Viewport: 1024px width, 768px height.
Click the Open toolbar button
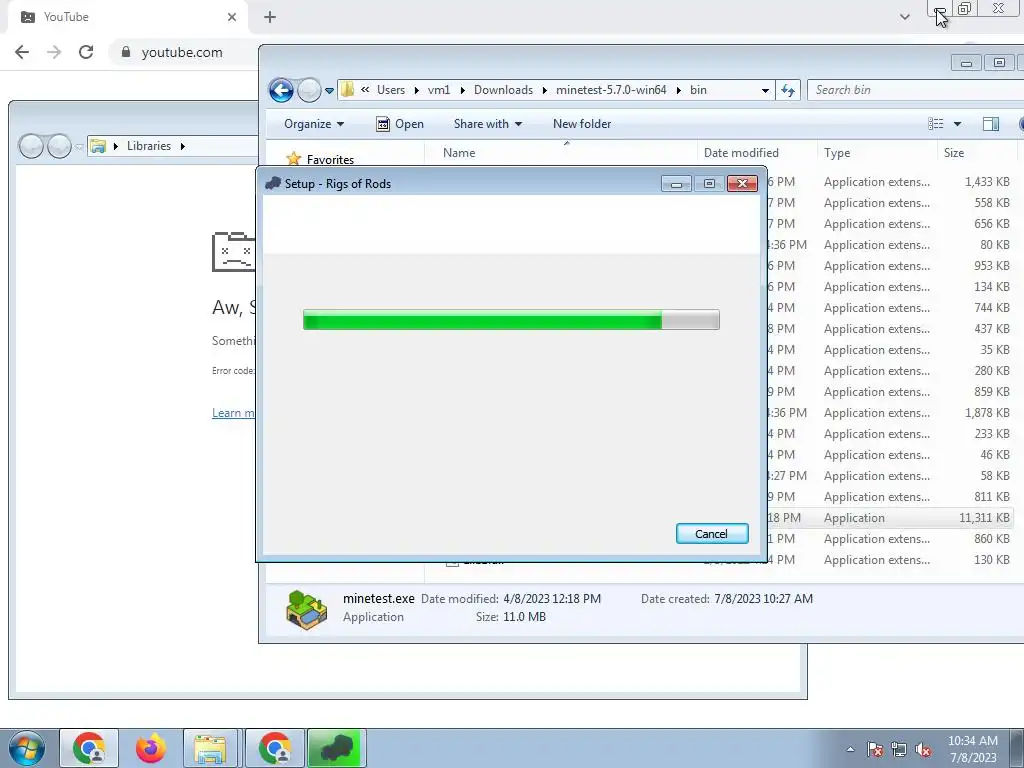pyautogui.click(x=400, y=123)
